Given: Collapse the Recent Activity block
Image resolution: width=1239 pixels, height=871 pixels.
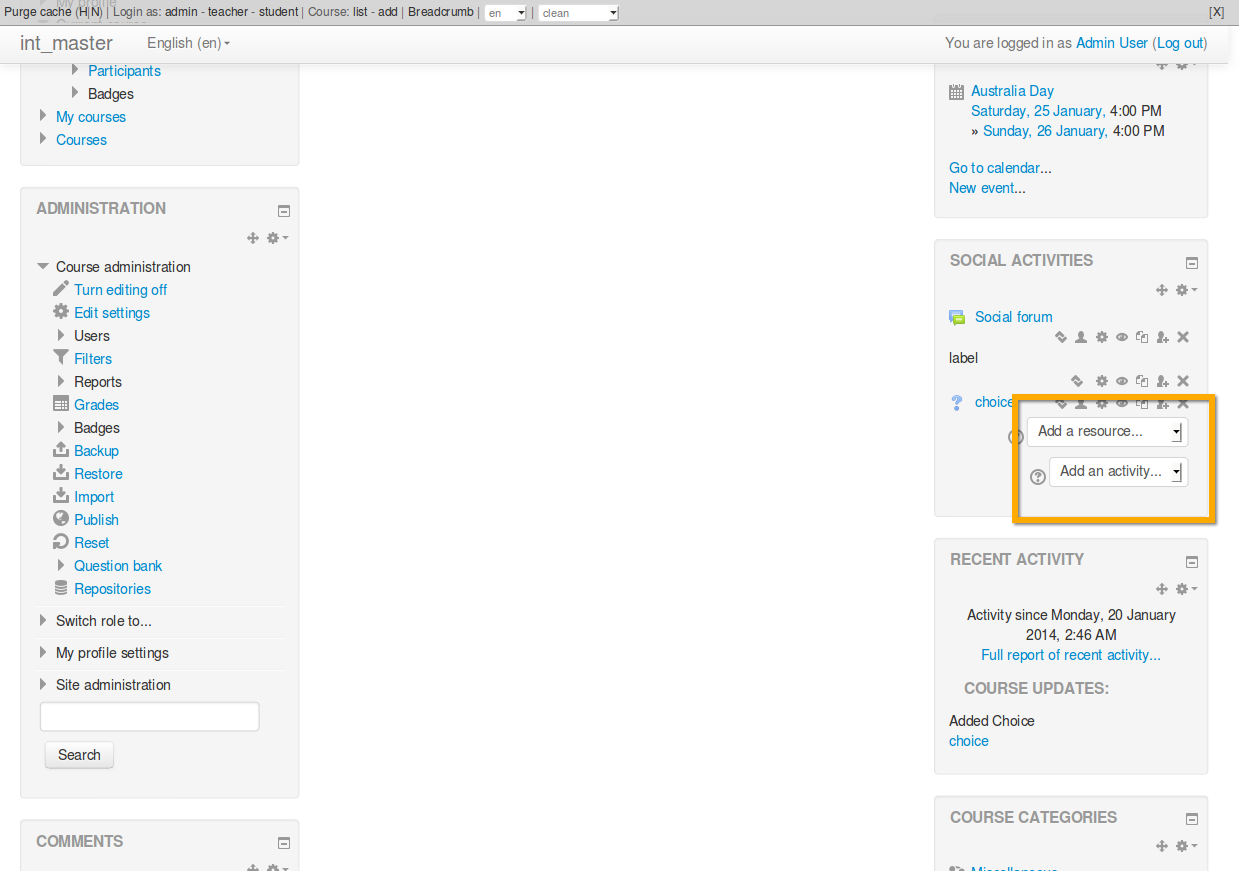Looking at the screenshot, I should coord(1192,562).
